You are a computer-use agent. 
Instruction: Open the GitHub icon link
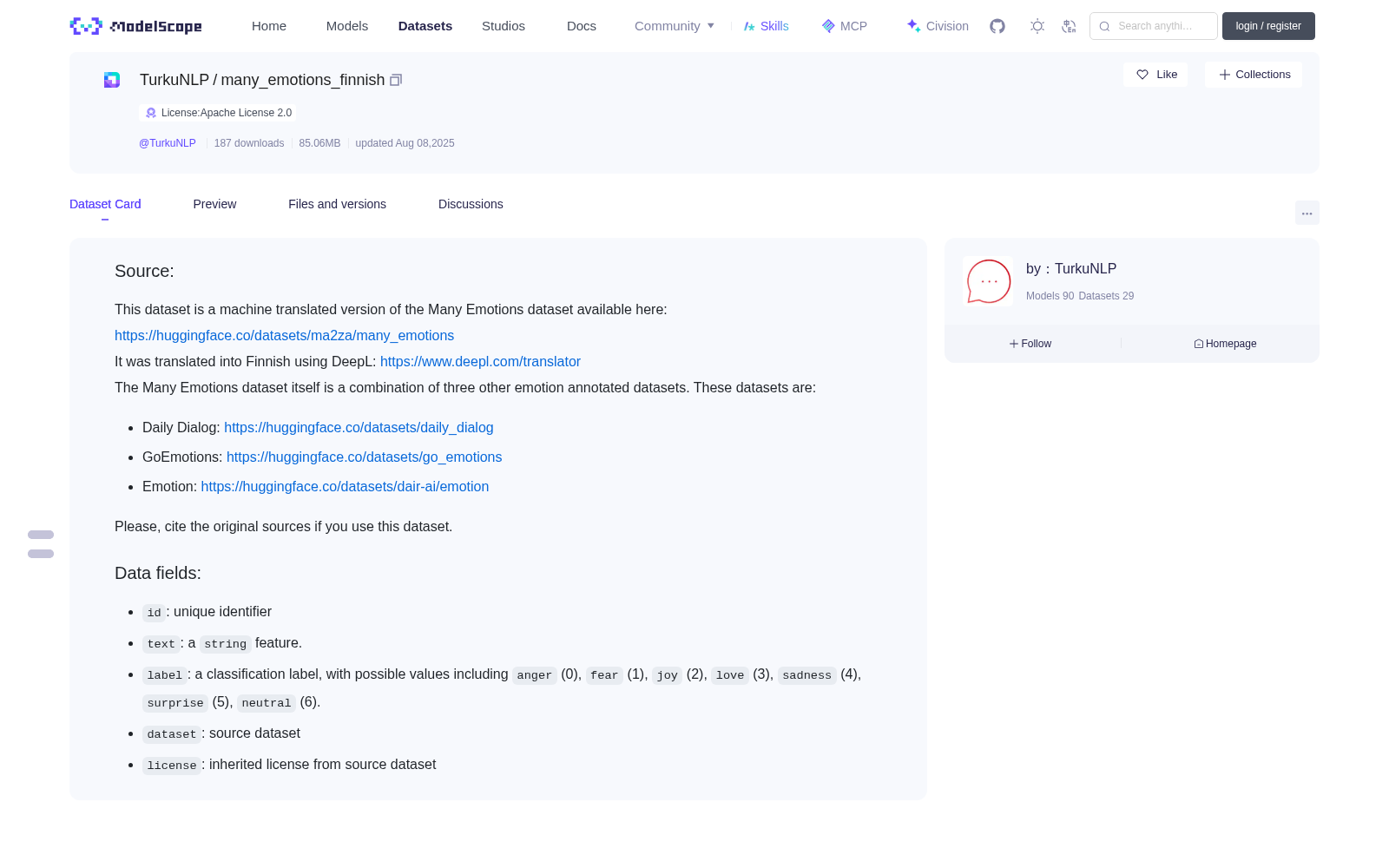[x=997, y=26]
